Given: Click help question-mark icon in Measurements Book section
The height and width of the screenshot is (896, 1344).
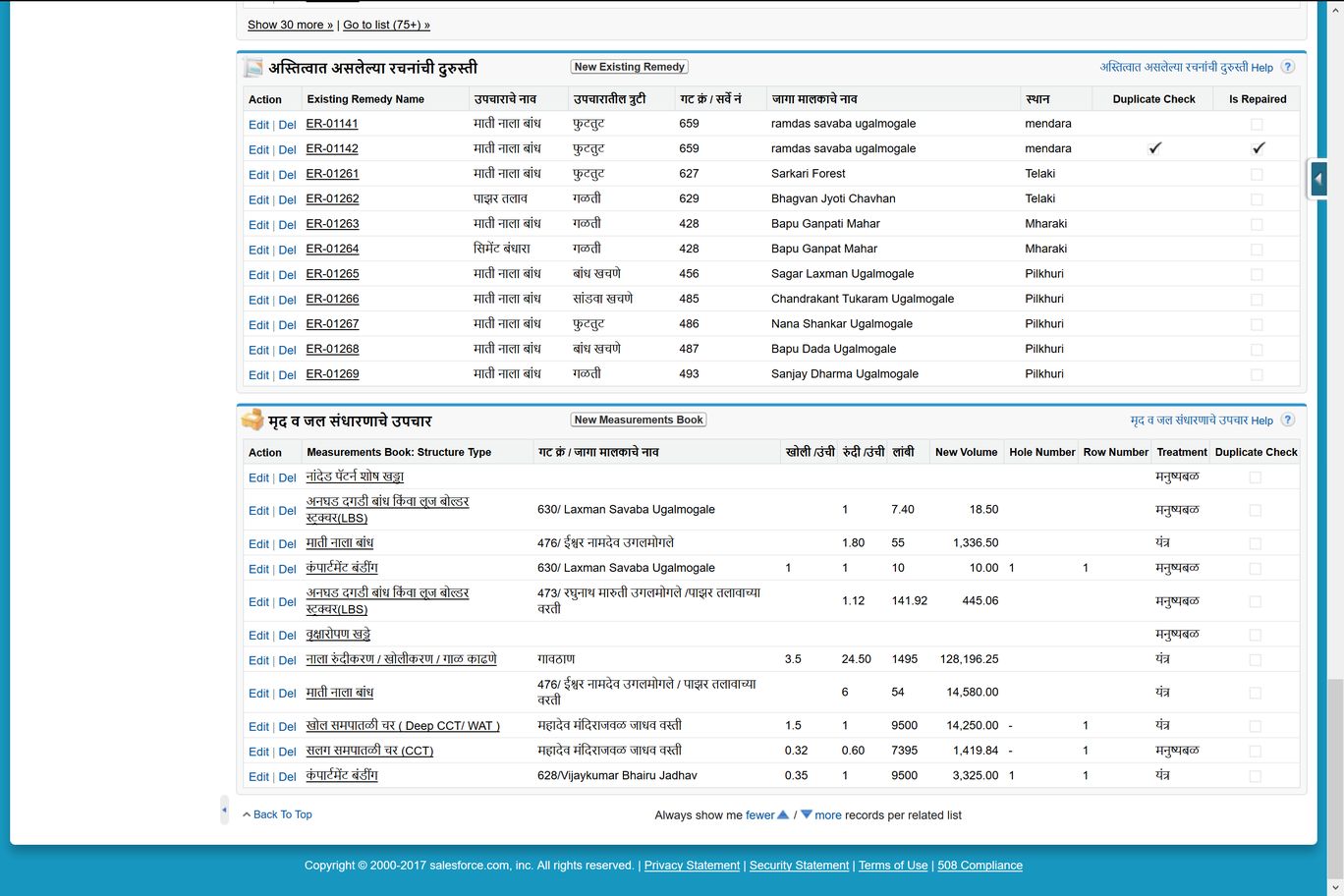Looking at the screenshot, I should pyautogui.click(x=1287, y=420).
